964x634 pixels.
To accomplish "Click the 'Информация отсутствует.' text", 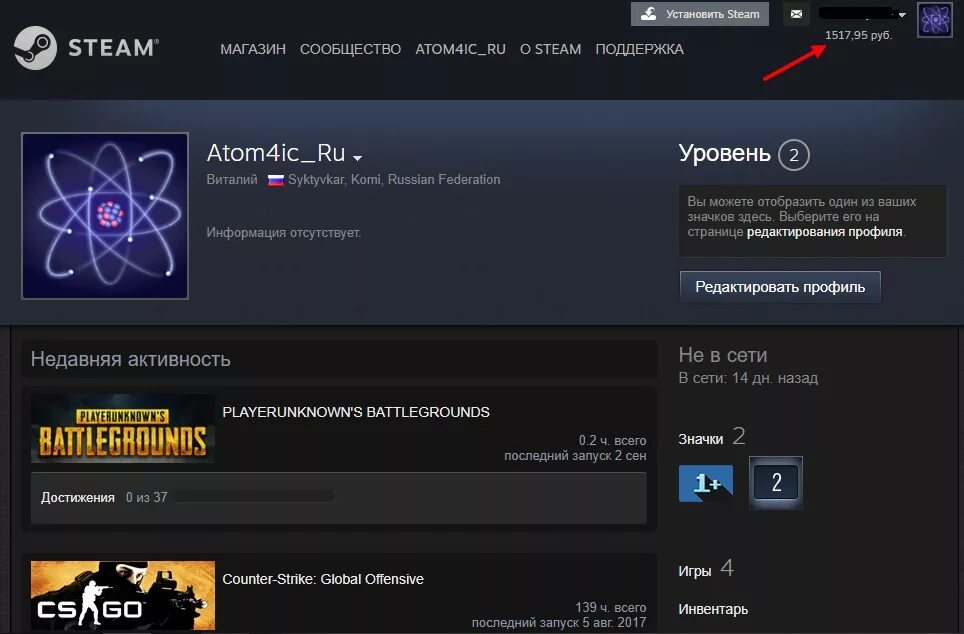I will coord(283,233).
